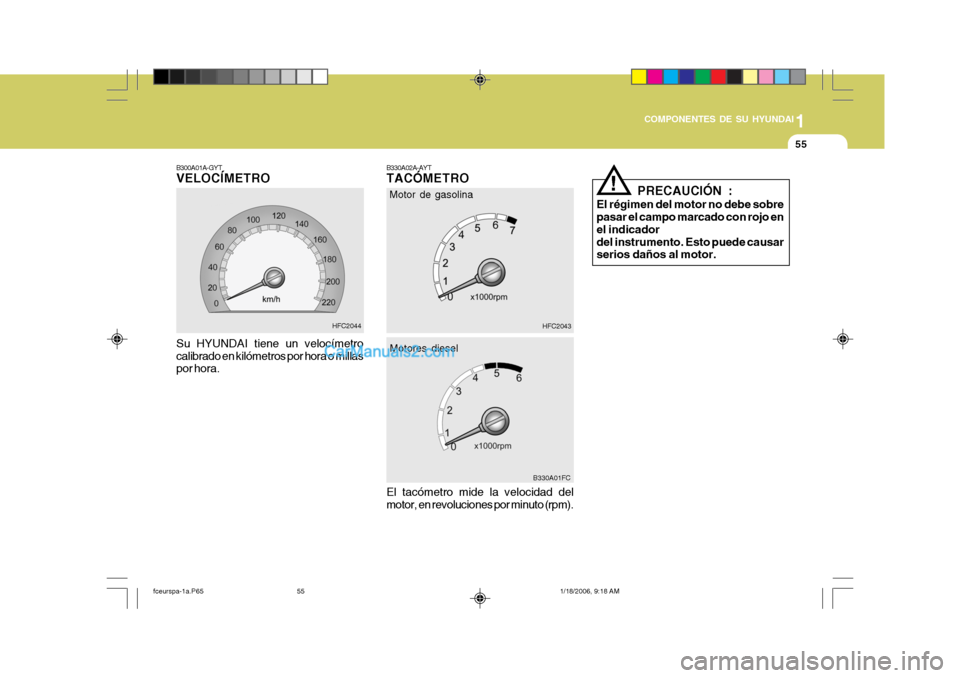The image size is (960, 678).
Task: Select the speedometer gauge illustration
Action: click(x=272, y=259)
